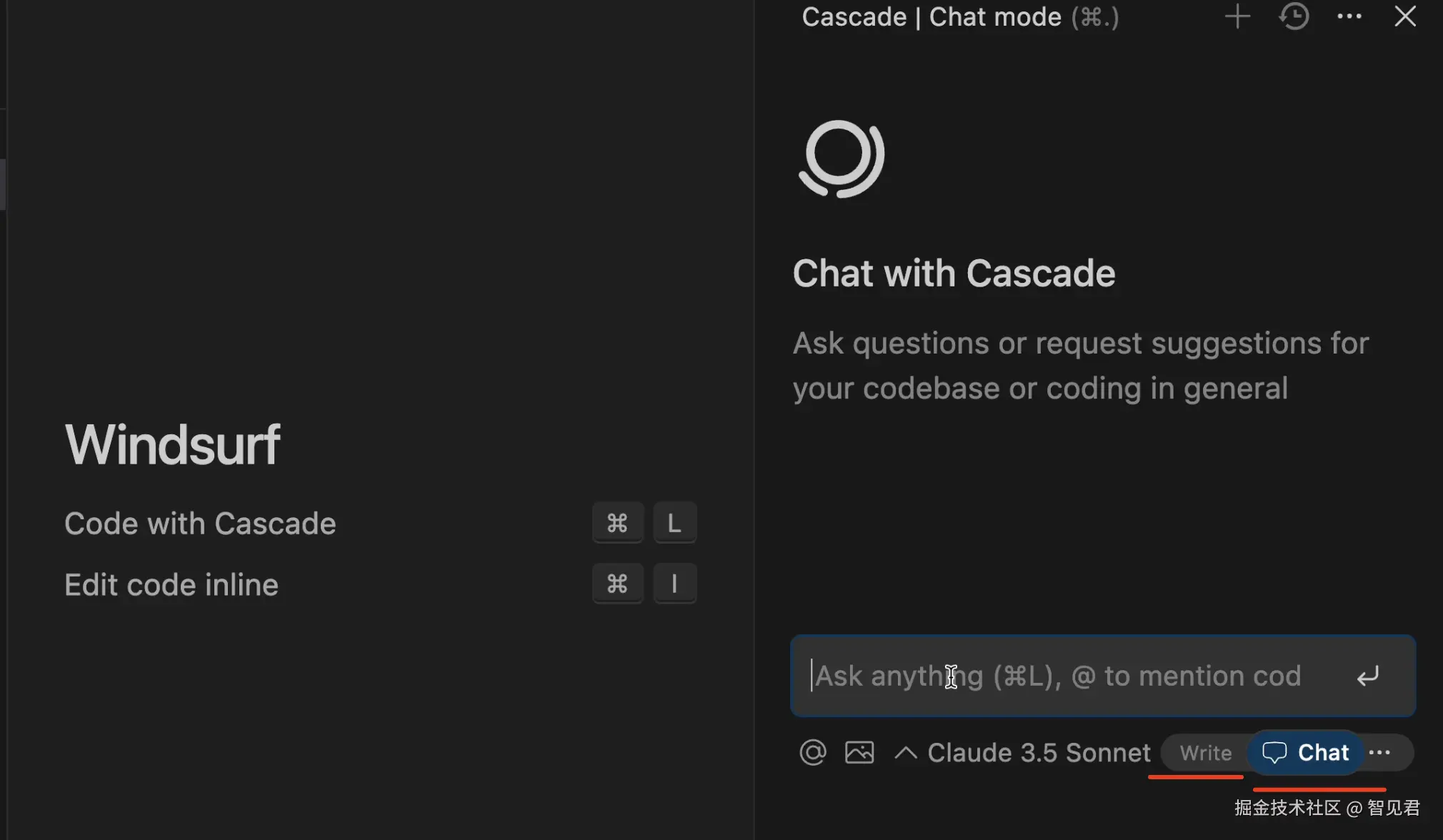Close the Cascade panel

(x=1404, y=16)
